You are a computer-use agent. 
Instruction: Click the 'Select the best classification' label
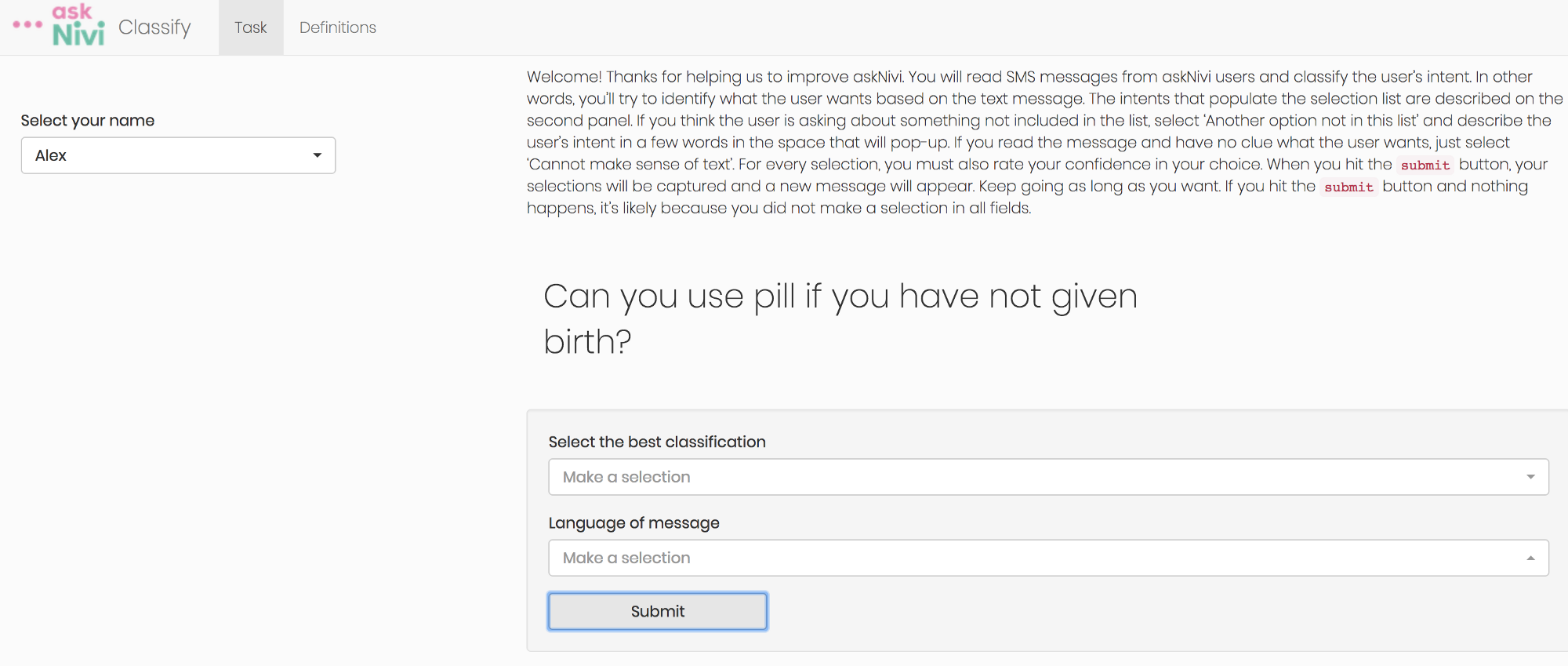pyautogui.click(x=657, y=442)
